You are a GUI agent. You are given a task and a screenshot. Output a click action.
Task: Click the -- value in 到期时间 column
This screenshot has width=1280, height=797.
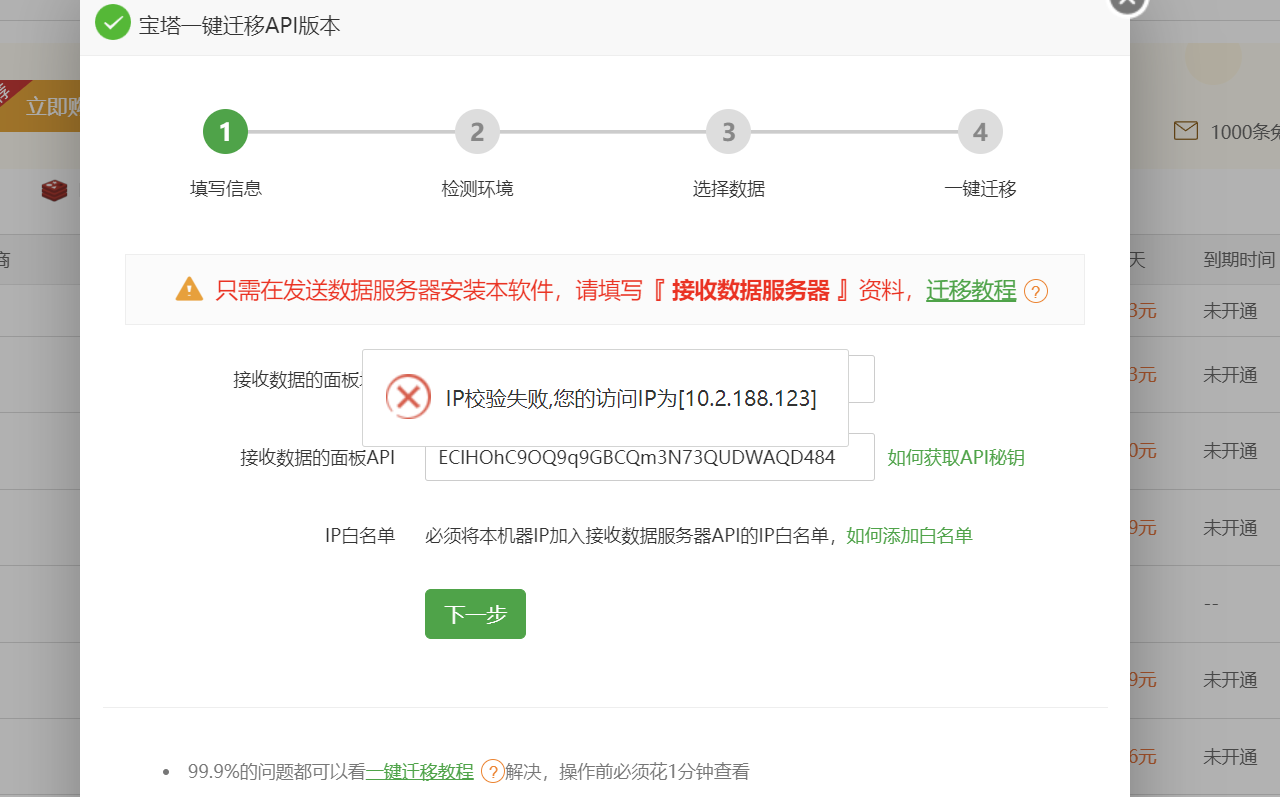click(1211, 604)
